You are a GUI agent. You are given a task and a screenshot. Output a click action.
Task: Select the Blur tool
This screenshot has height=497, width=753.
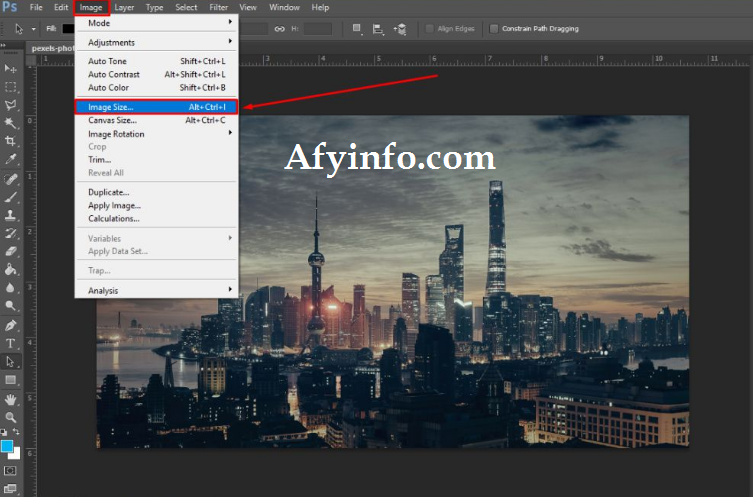click(11, 288)
